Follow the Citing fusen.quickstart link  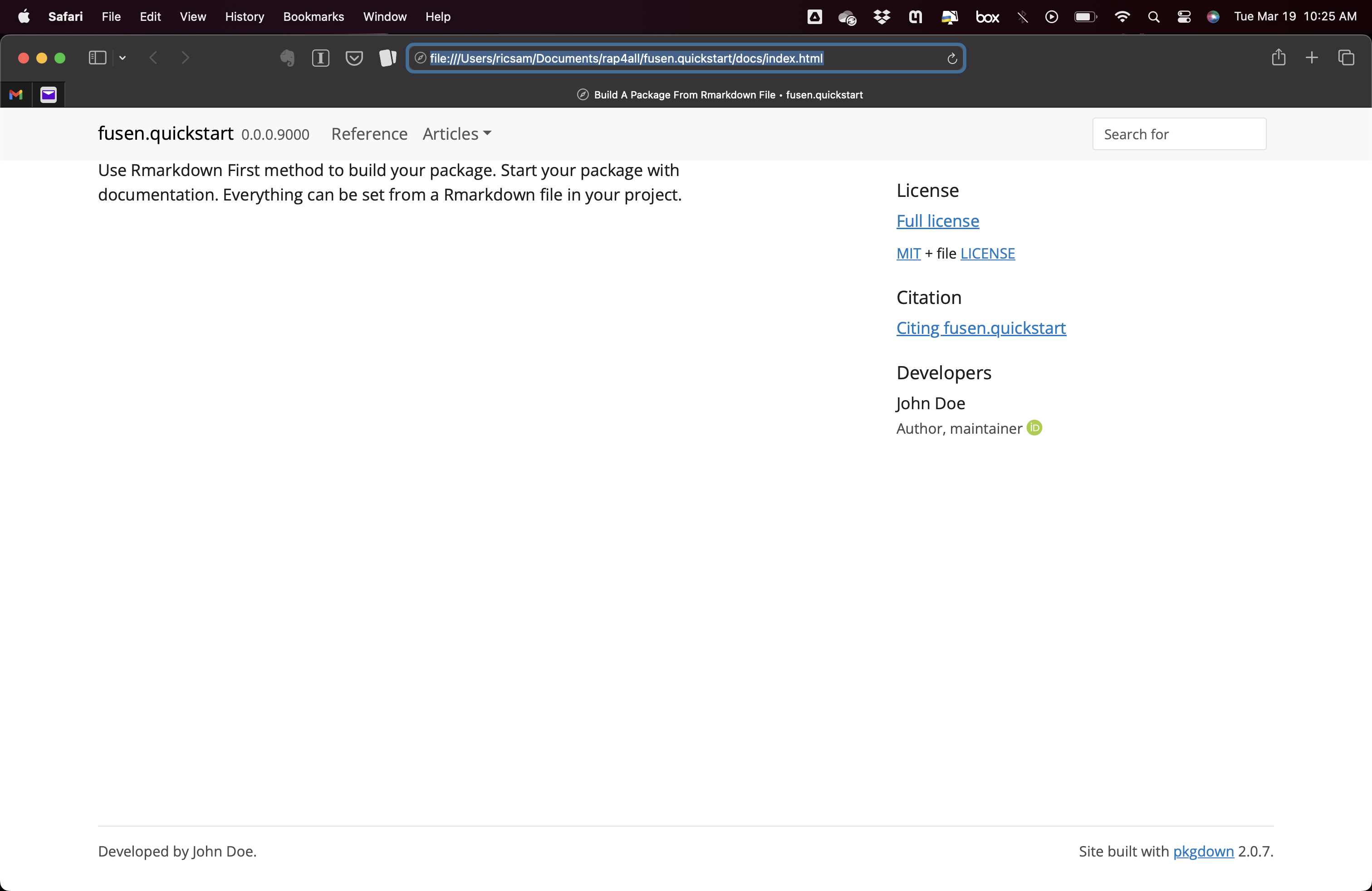980,328
